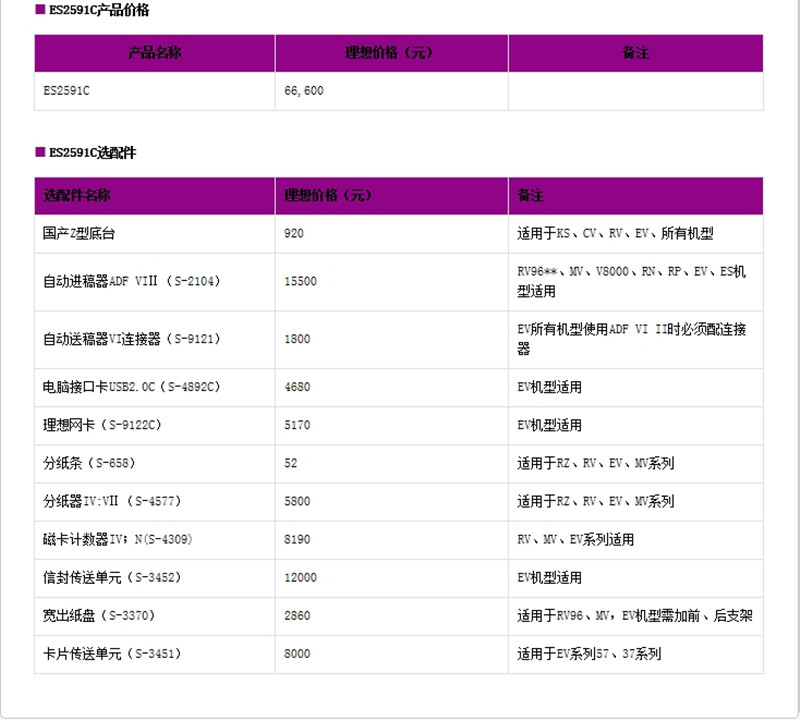
Task: Click the 理想价格（元） header in product table
Action: pos(391,53)
